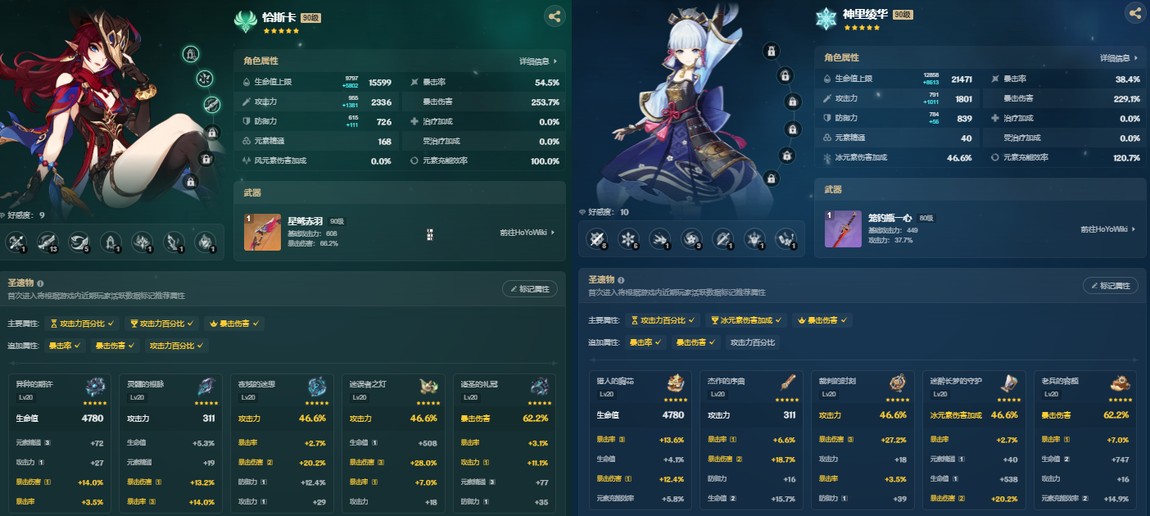
Task: Click the share icon in 恰斯卡's panel
Action: pyautogui.click(x=554, y=16)
